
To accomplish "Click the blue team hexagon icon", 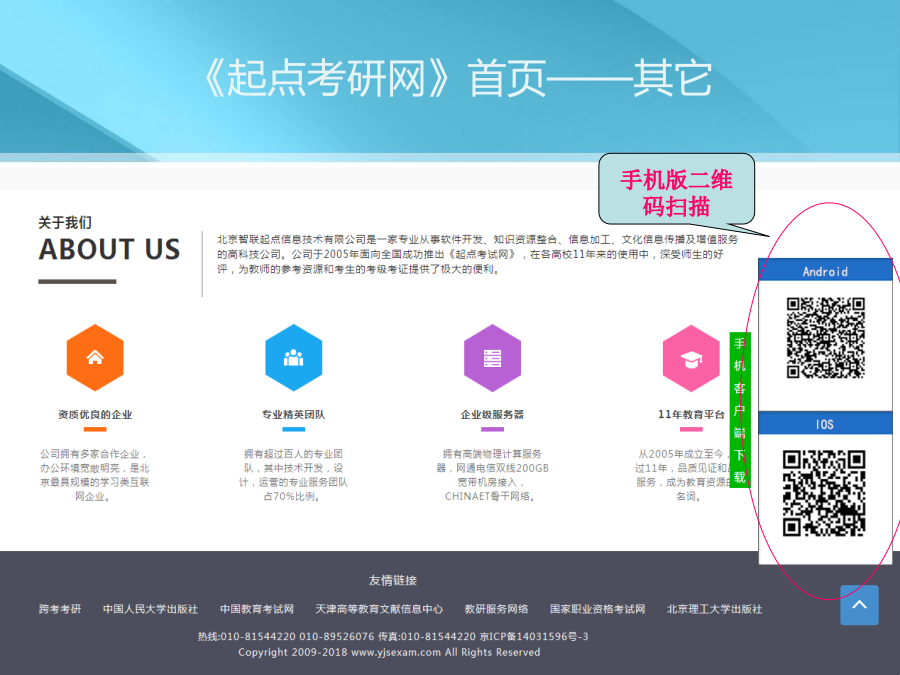I will coord(293,358).
